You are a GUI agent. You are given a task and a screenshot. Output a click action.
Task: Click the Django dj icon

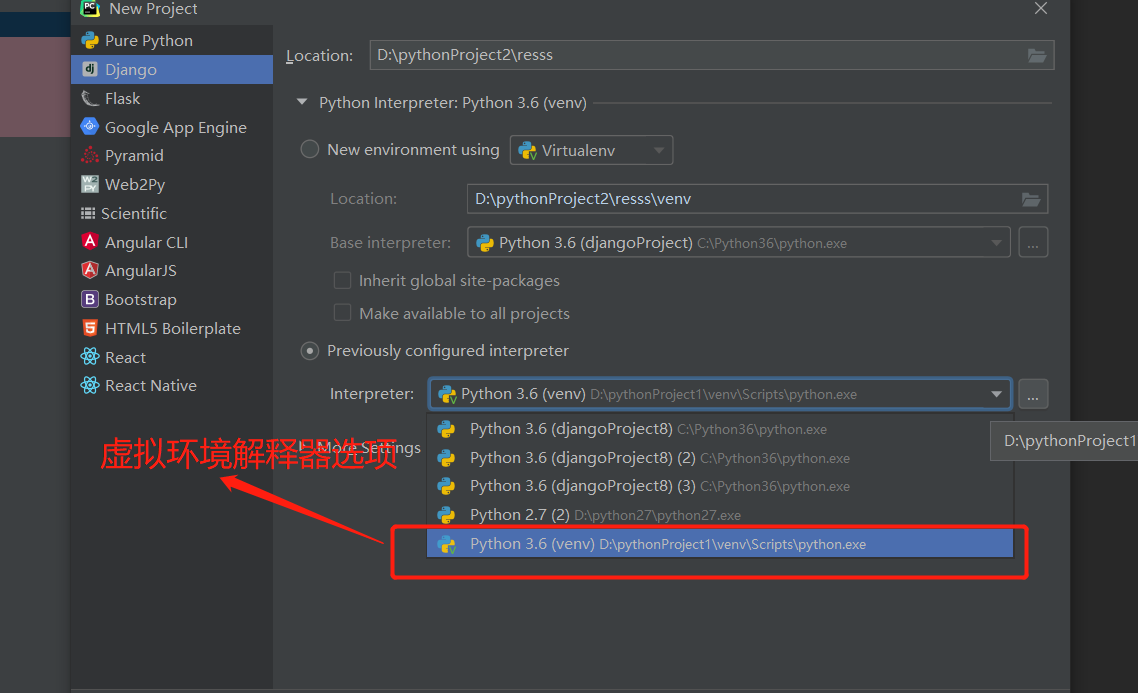(89, 69)
